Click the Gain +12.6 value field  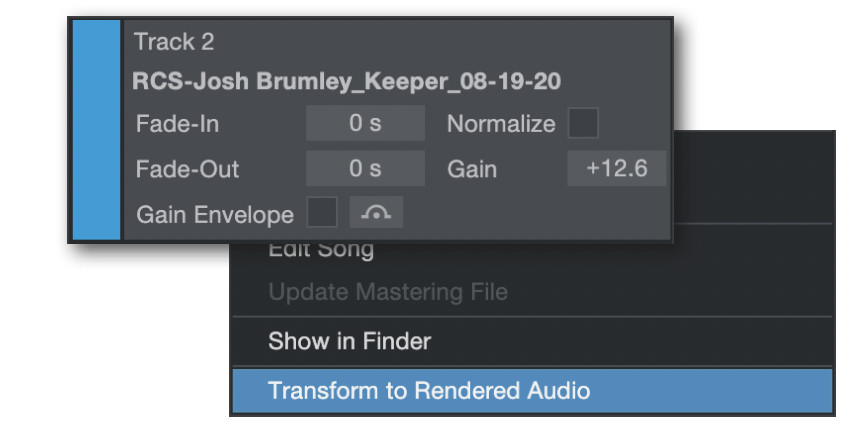tap(616, 168)
